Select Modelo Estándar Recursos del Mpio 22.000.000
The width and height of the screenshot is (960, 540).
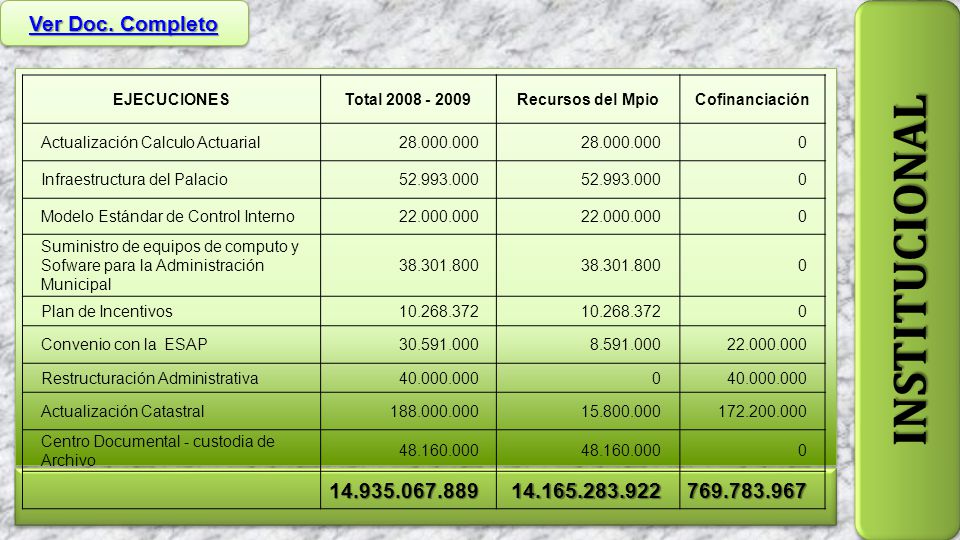621,216
